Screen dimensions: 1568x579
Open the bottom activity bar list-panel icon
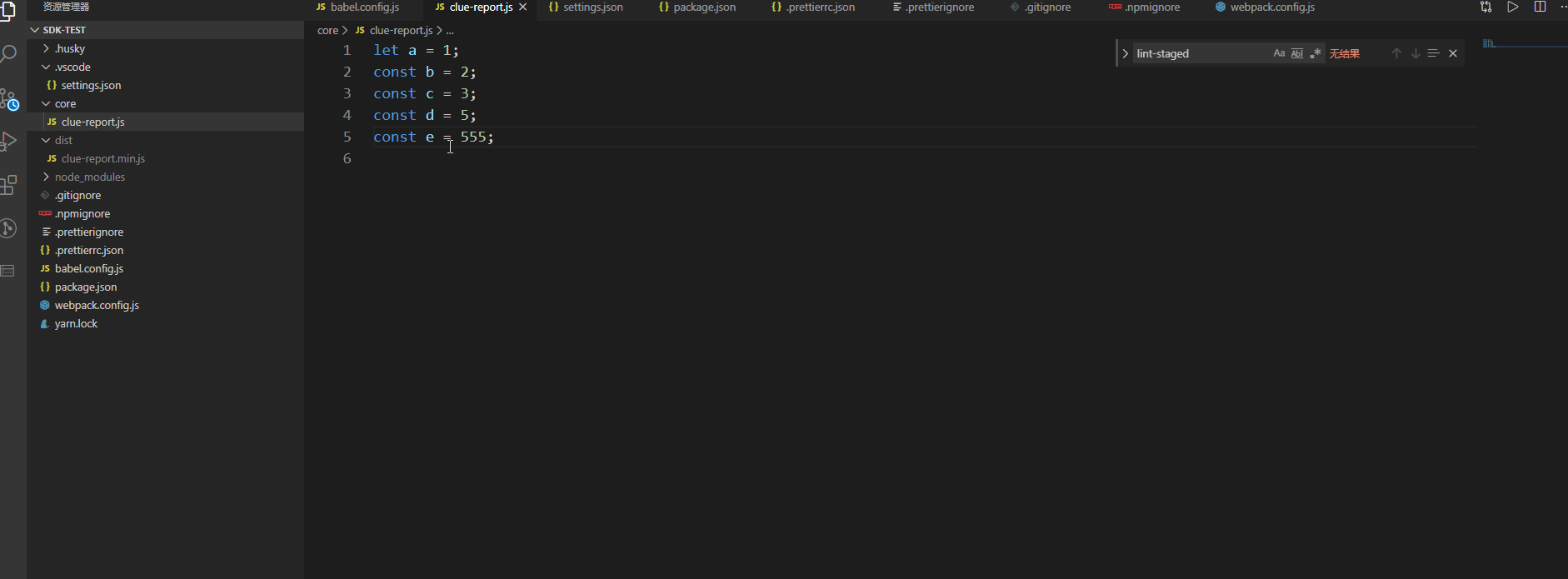(7, 271)
